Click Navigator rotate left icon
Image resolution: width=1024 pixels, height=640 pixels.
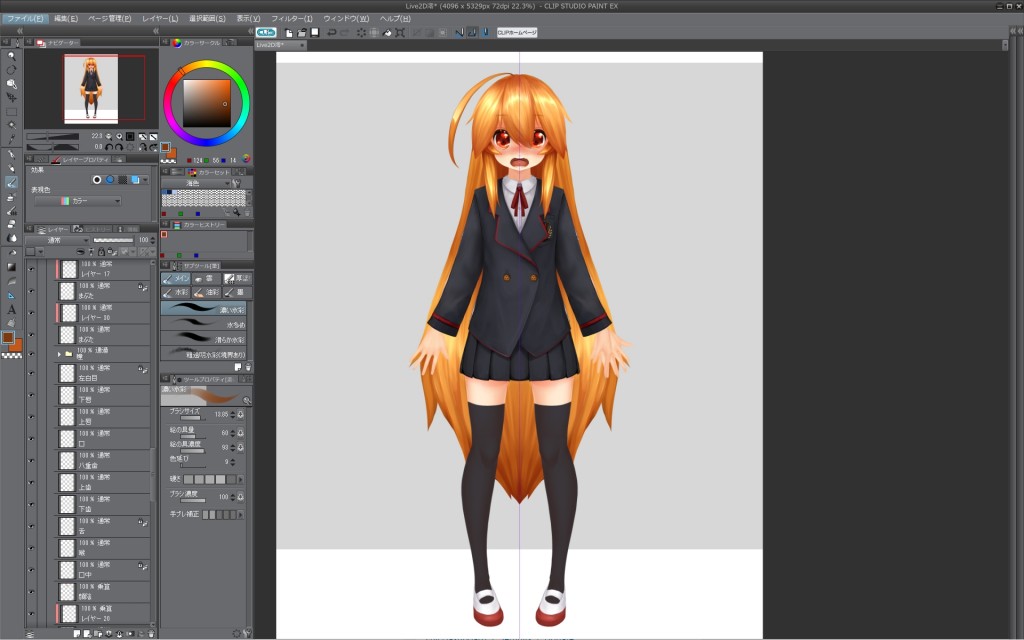click(109, 147)
